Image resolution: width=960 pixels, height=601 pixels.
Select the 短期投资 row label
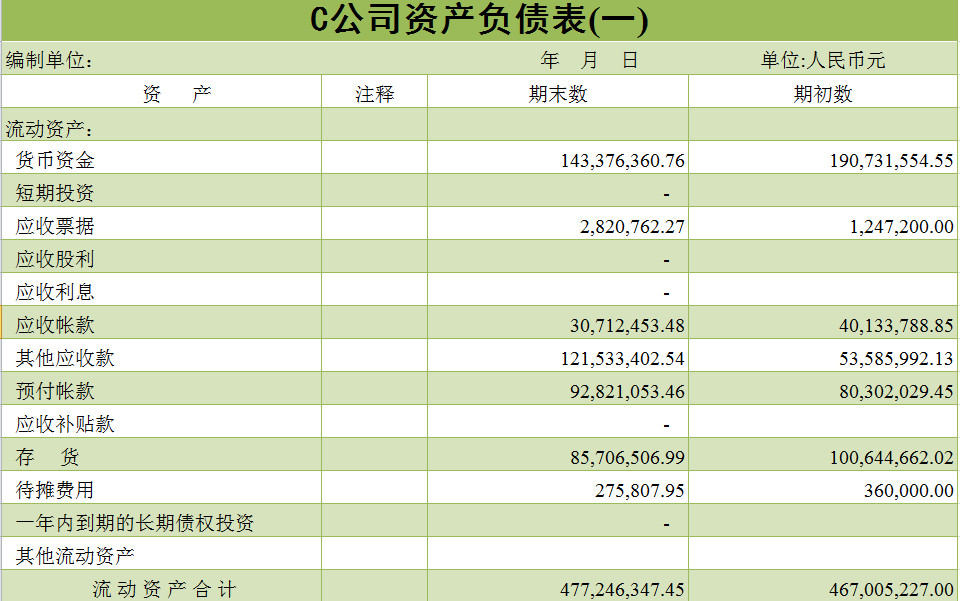tap(55, 193)
